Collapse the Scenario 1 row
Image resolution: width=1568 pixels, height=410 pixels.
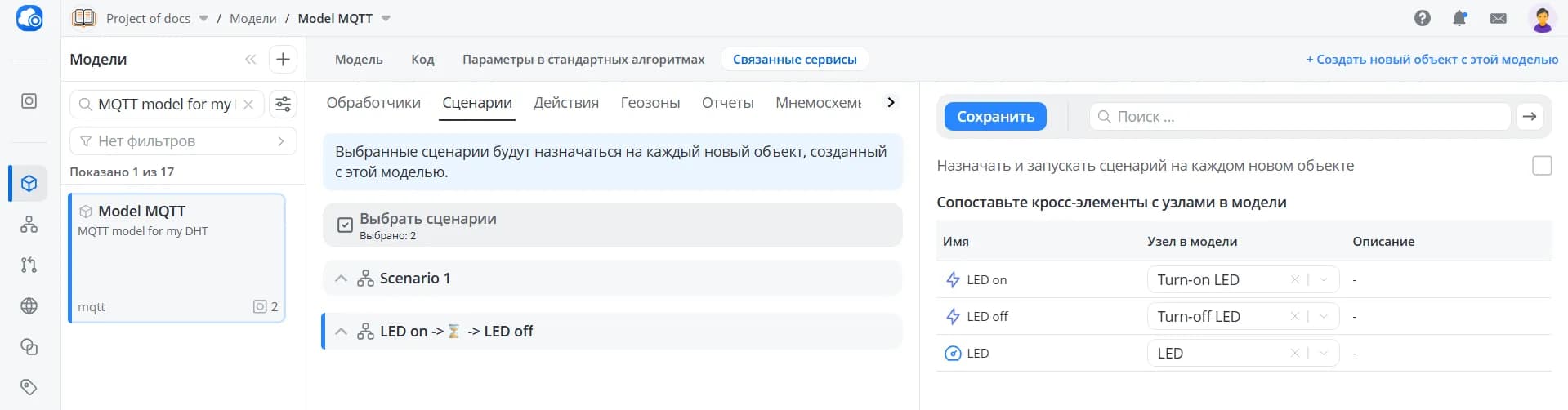click(x=342, y=279)
